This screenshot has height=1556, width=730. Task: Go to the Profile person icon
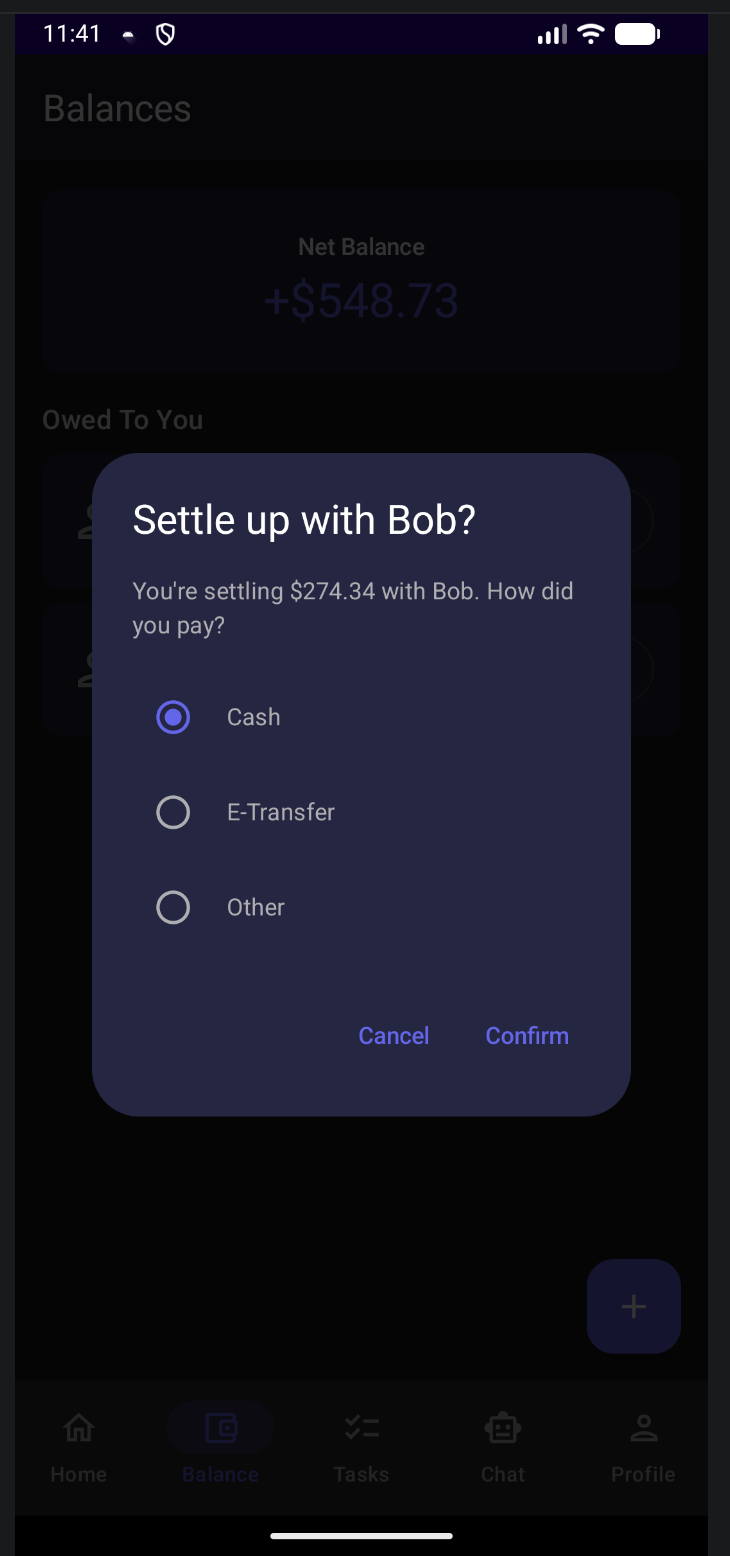pyautogui.click(x=643, y=1428)
